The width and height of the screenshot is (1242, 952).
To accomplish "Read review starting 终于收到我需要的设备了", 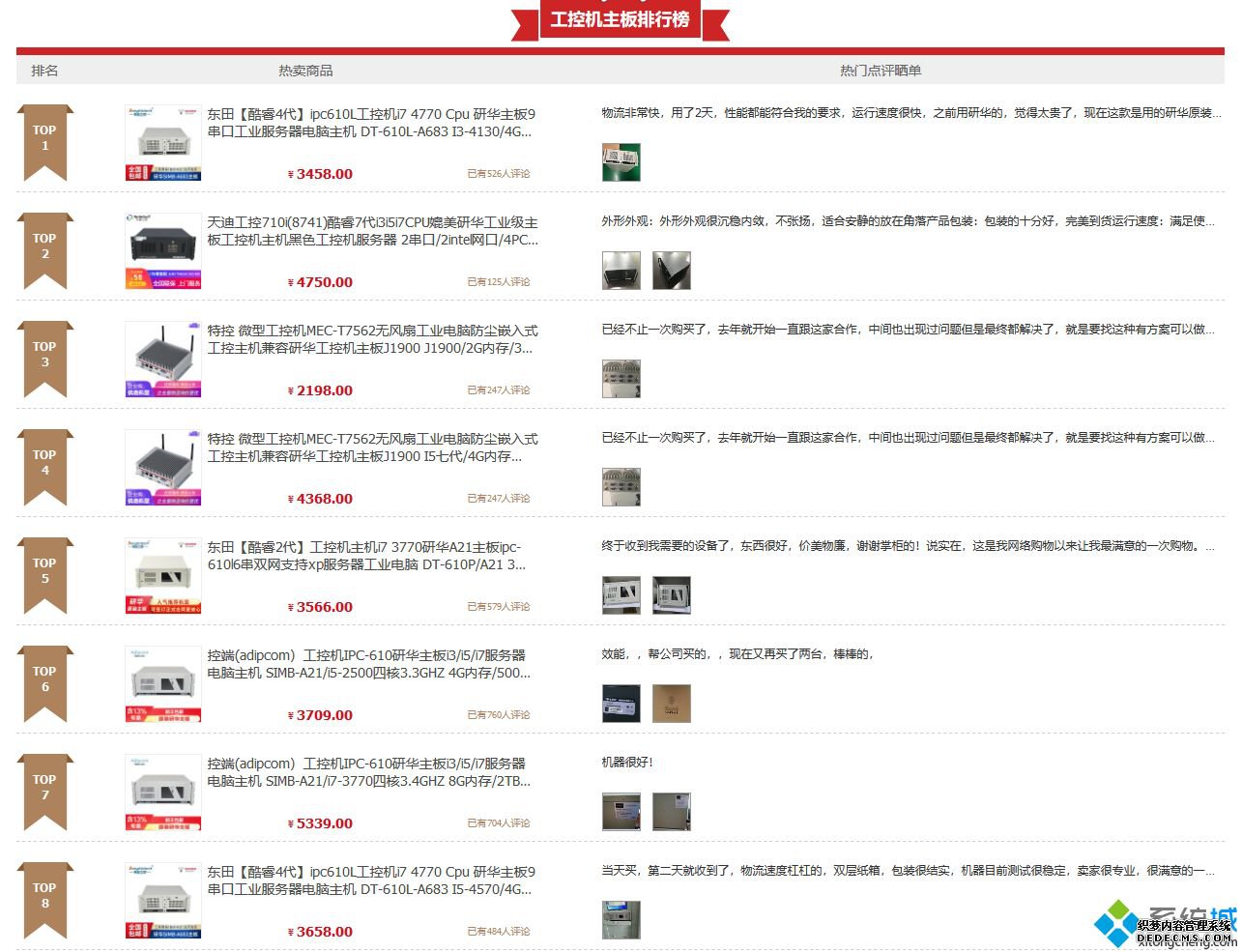I will point(908,546).
